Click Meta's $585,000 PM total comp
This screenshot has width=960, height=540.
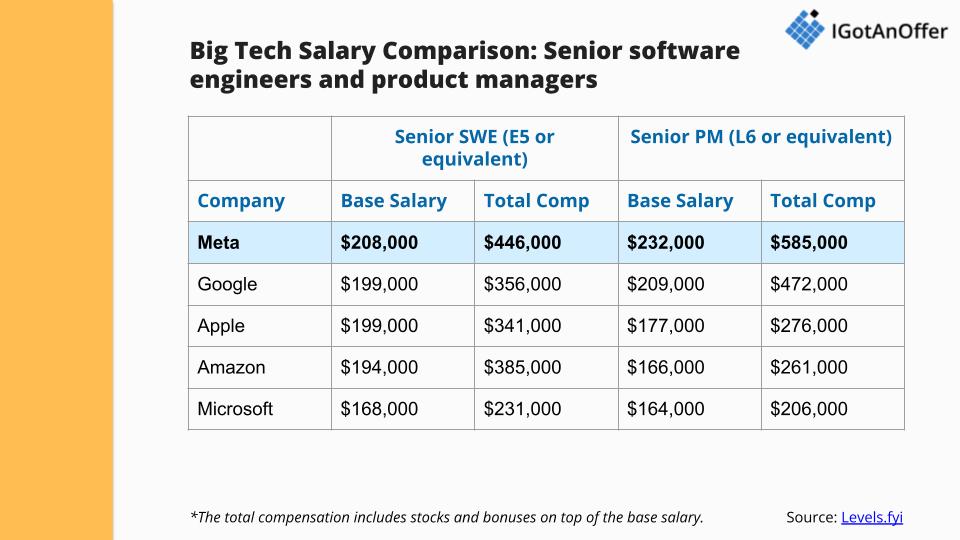click(809, 243)
